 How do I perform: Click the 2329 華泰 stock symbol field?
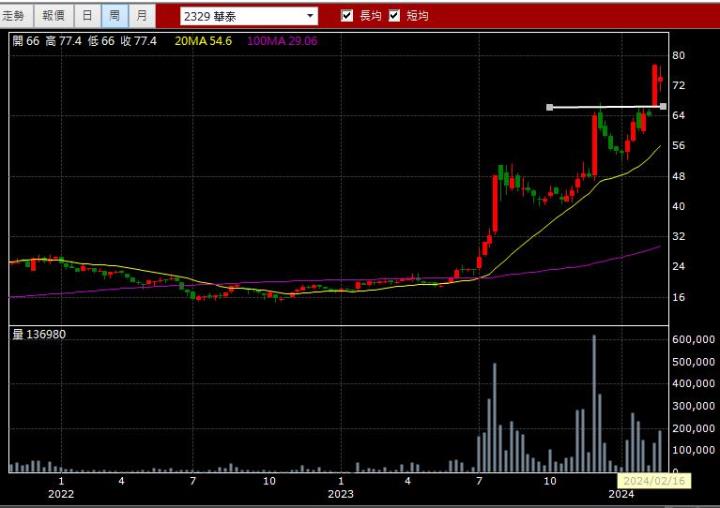point(240,16)
